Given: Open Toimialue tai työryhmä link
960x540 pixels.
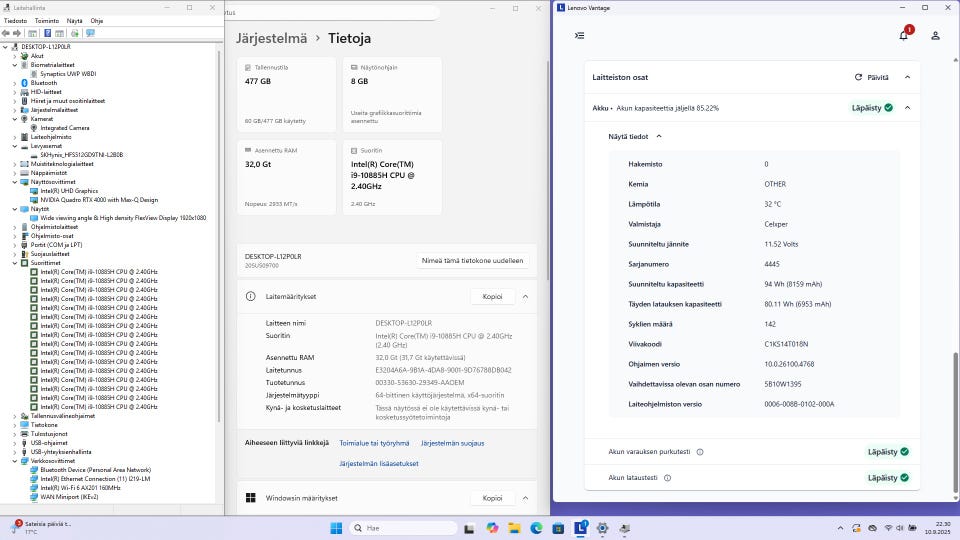Looking at the screenshot, I should [x=374, y=443].
